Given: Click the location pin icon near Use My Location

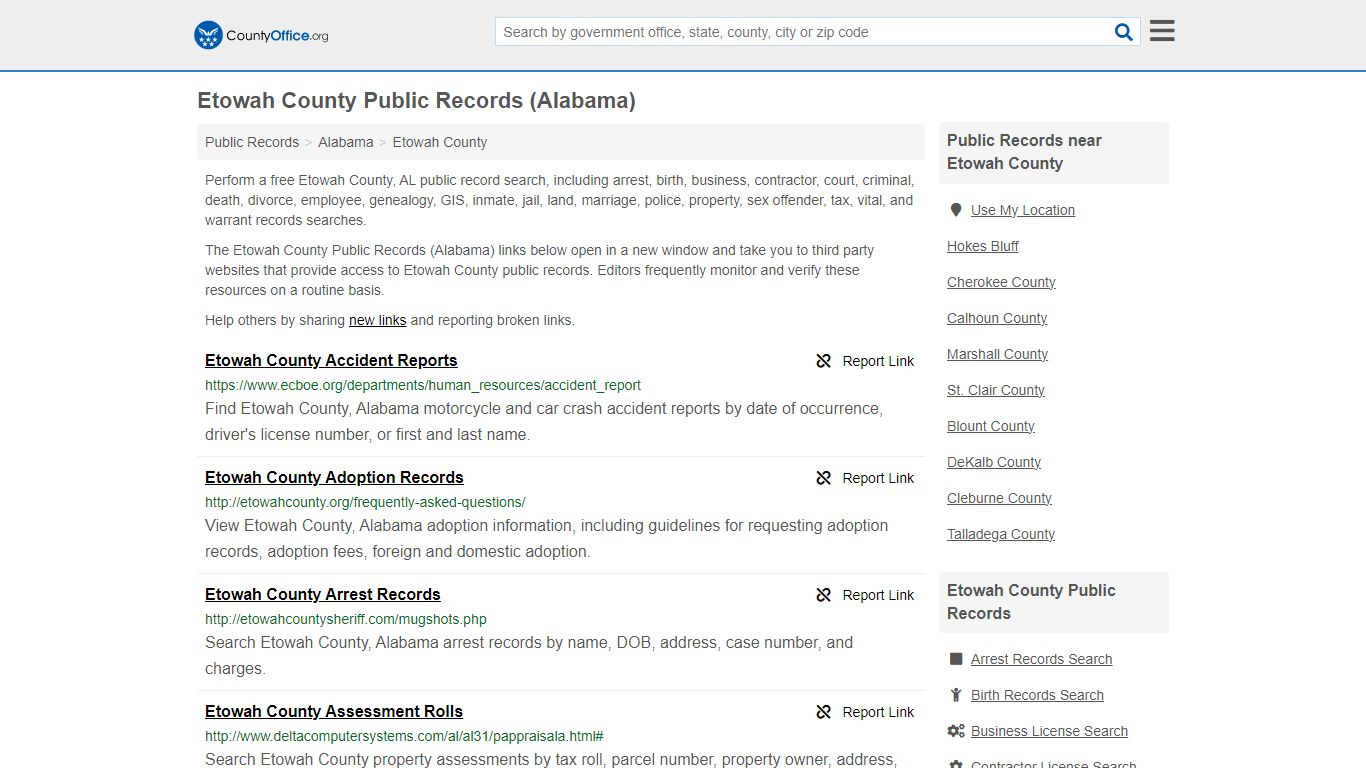Looking at the screenshot, I should (956, 209).
